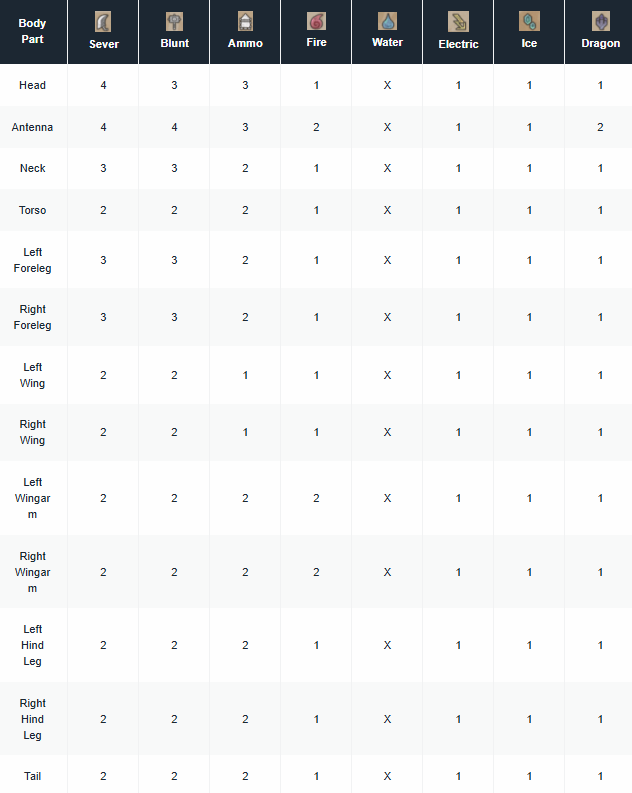Select the Water droplet icon
632x793 pixels.
point(387,22)
